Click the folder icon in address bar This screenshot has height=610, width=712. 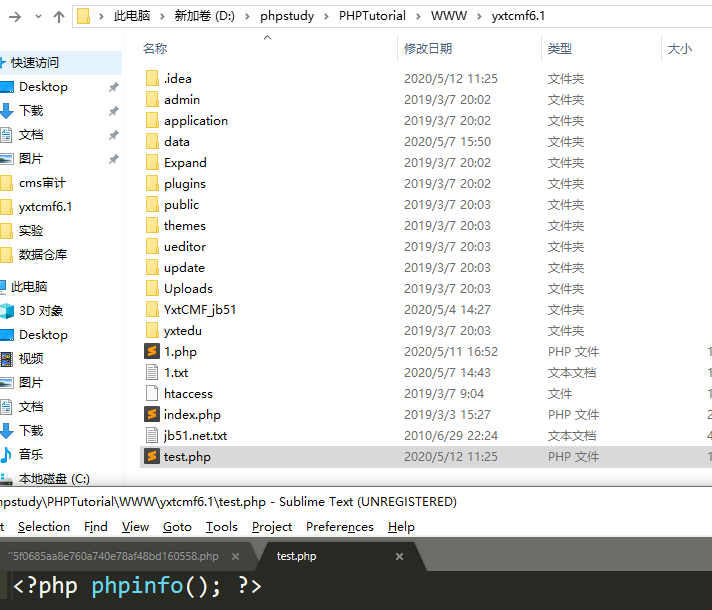click(x=84, y=16)
